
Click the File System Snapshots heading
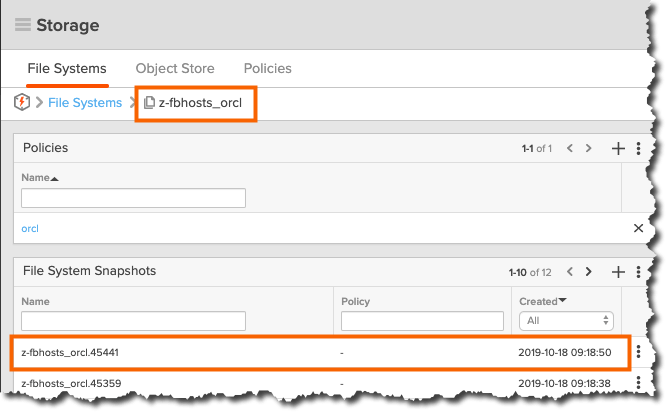pos(89,271)
